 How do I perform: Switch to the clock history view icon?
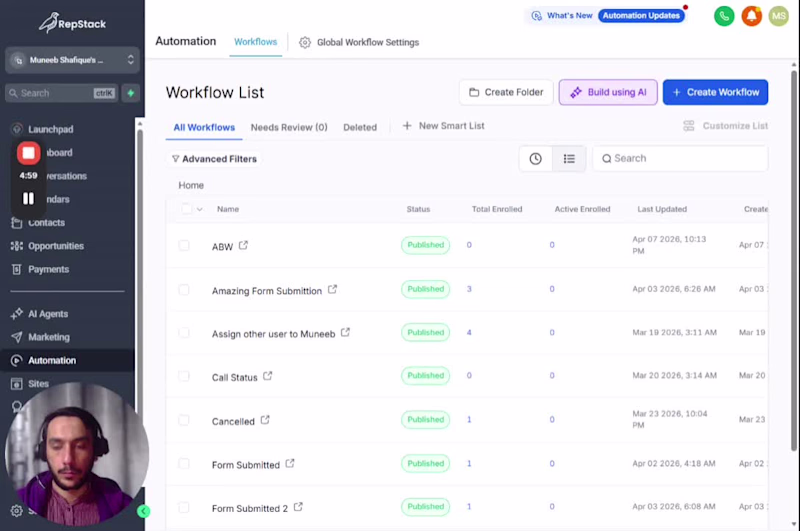[535, 159]
